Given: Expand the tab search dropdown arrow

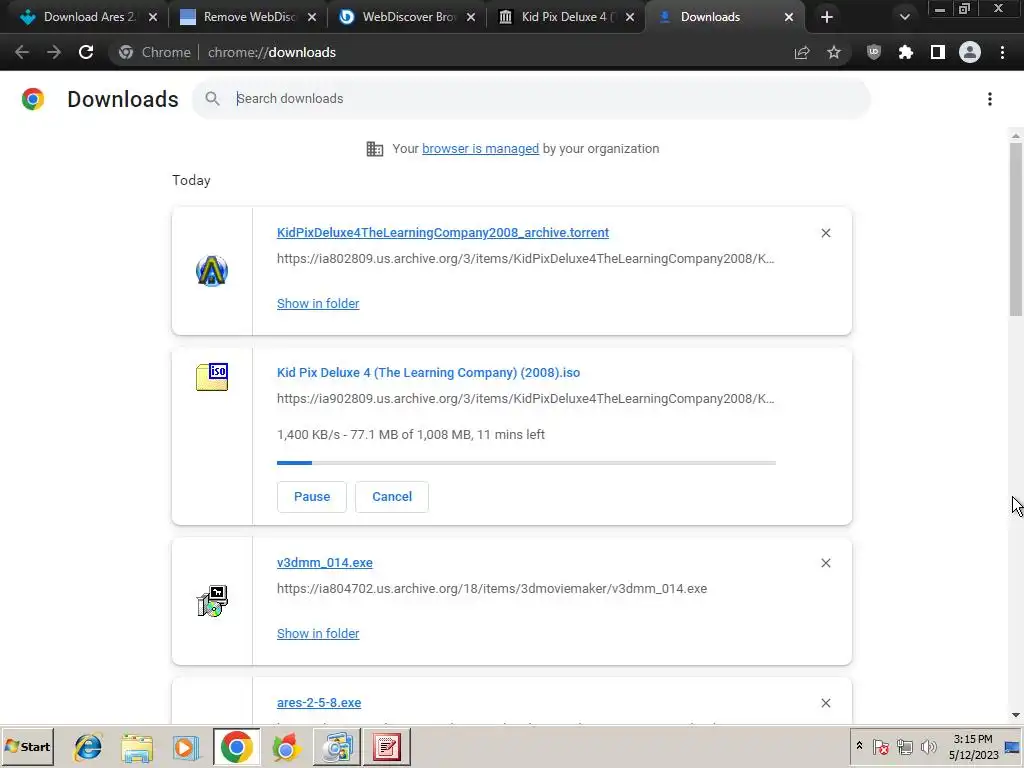Looking at the screenshot, I should point(904,17).
